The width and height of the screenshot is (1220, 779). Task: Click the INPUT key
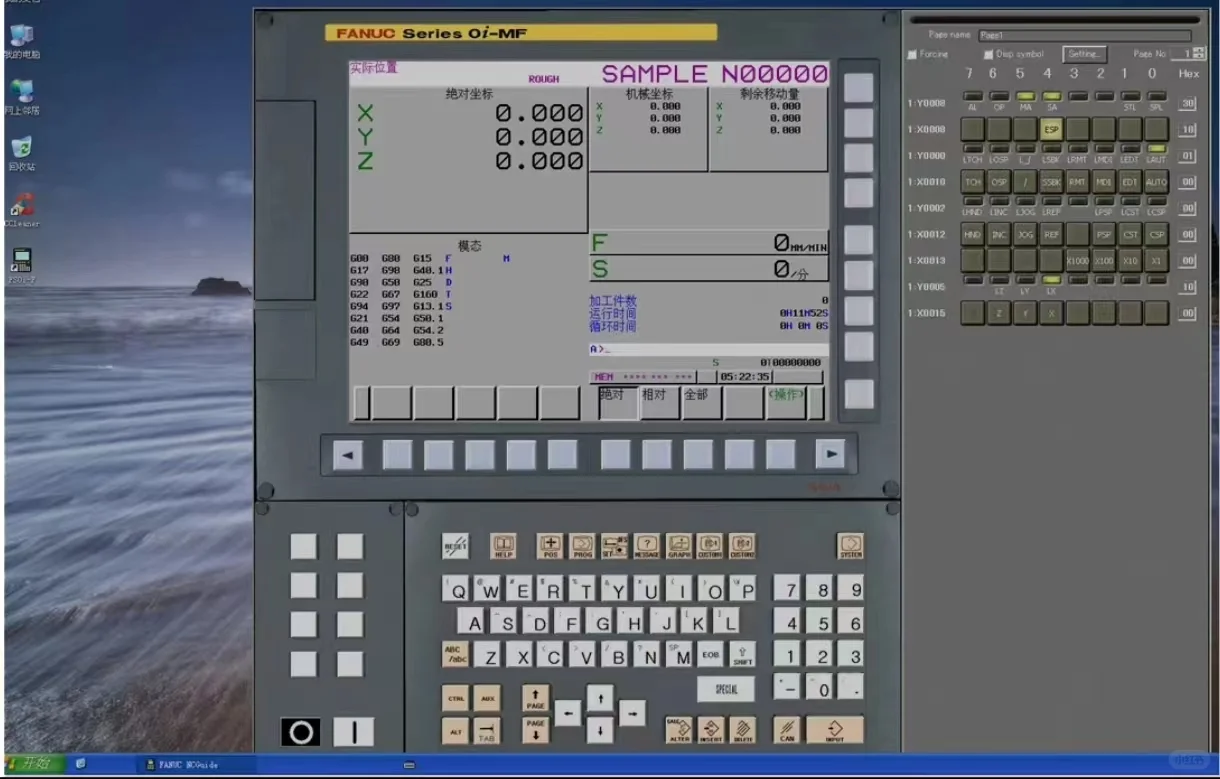coord(835,730)
